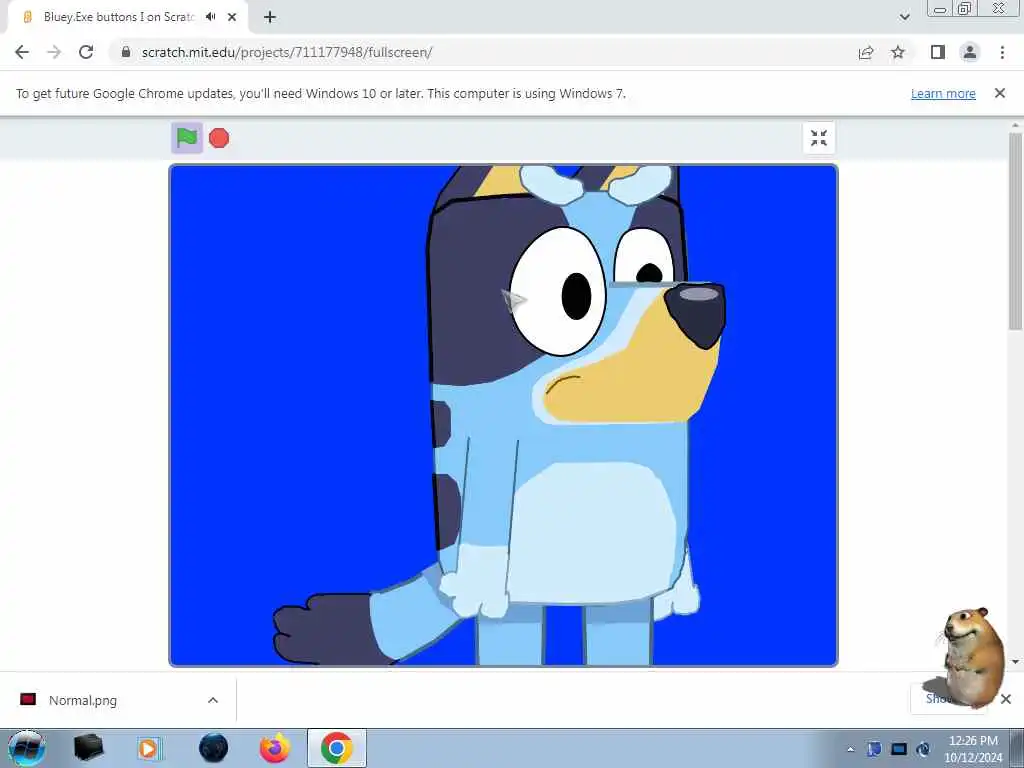The image size is (1024, 768).
Task: View site information lock icon
Action: (126, 52)
